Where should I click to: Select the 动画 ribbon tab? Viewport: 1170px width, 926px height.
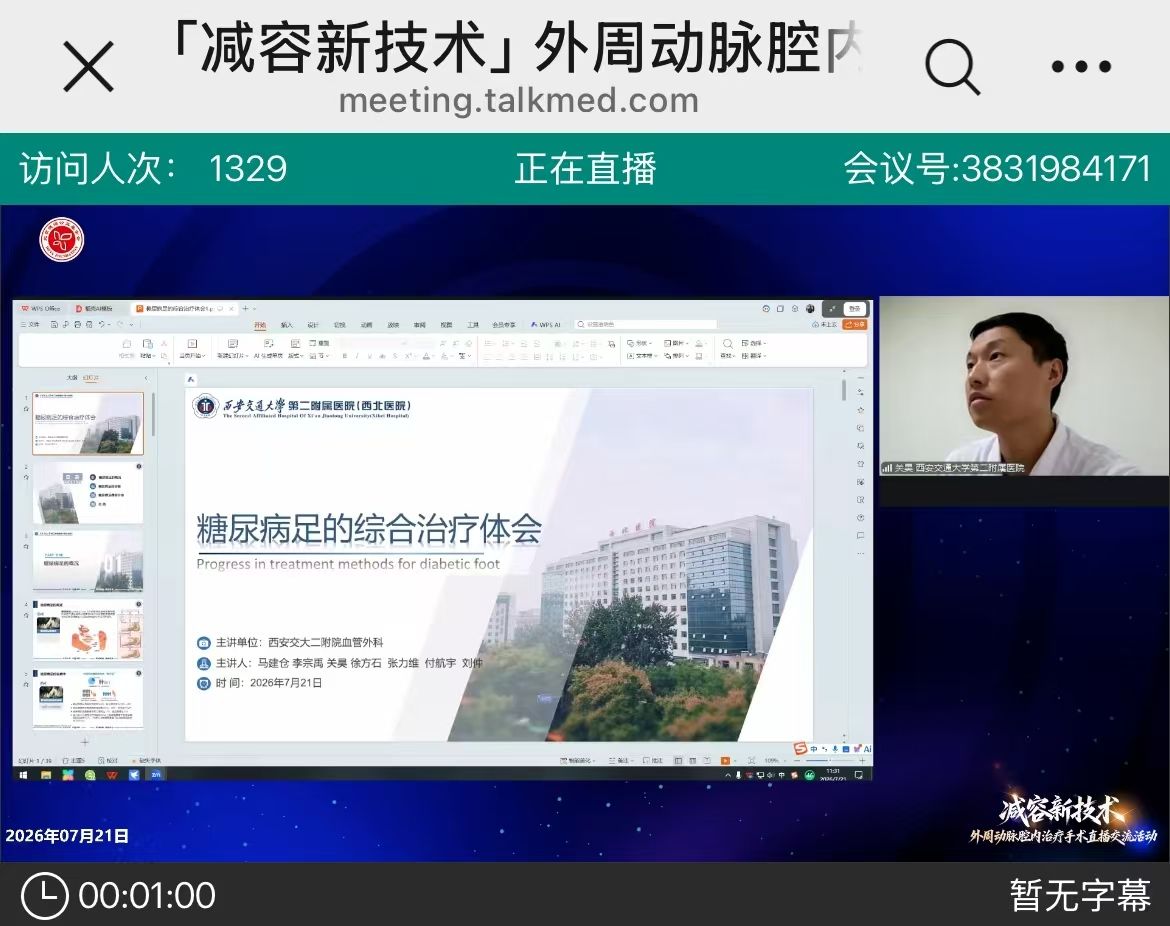(366, 325)
